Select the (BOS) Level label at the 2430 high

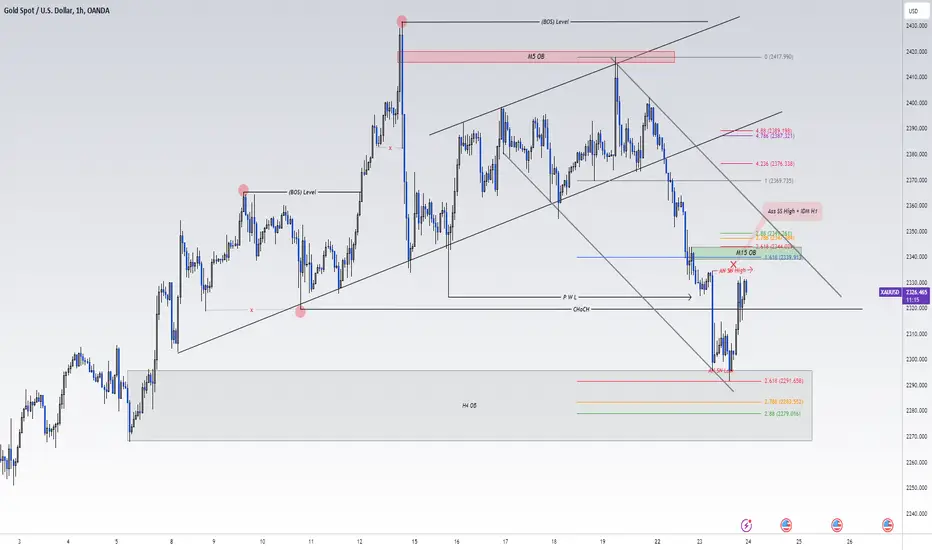(555, 21)
